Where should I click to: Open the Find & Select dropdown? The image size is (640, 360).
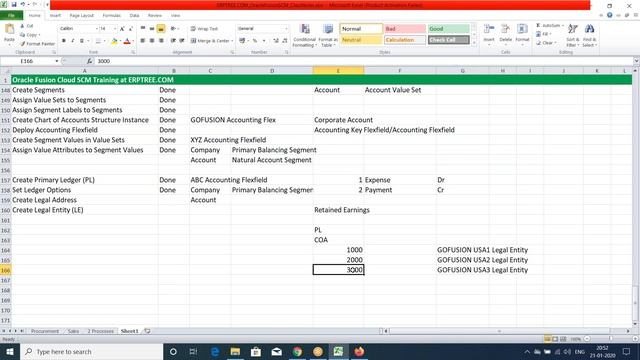click(589, 35)
